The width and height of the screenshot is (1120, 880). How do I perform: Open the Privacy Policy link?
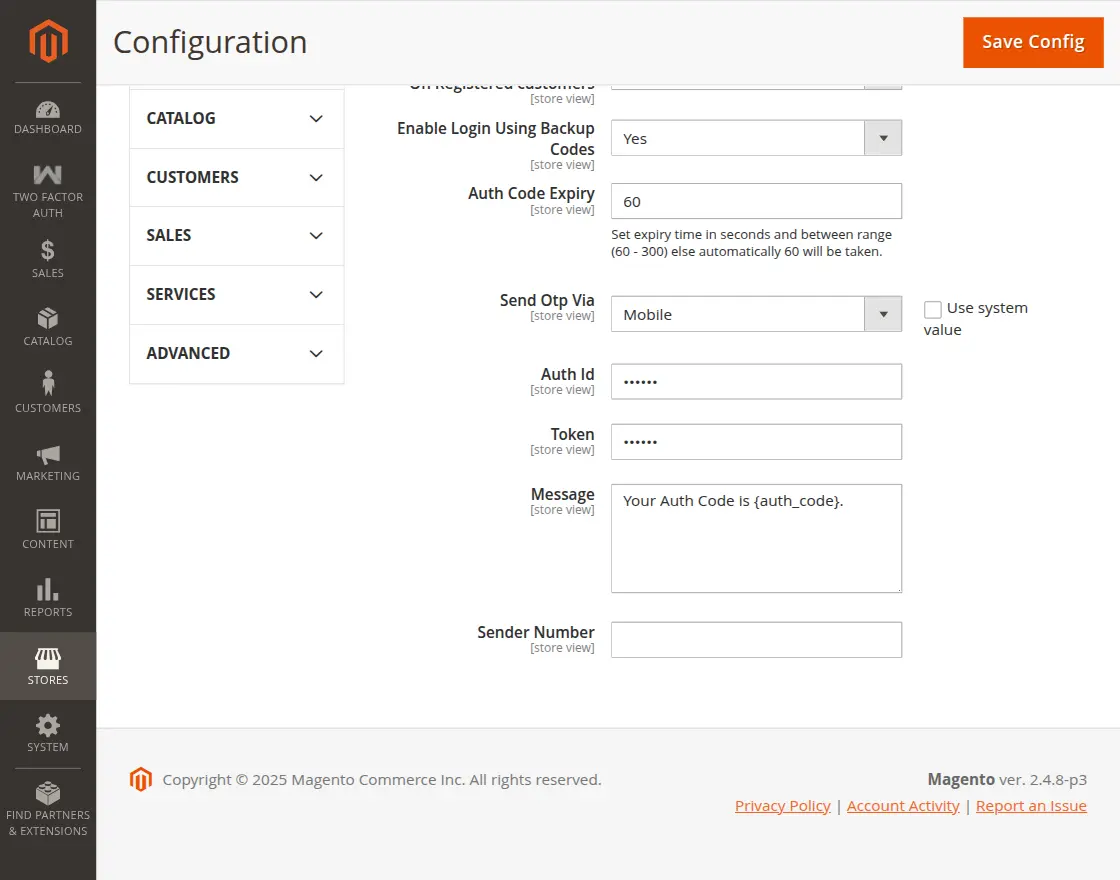[782, 805]
